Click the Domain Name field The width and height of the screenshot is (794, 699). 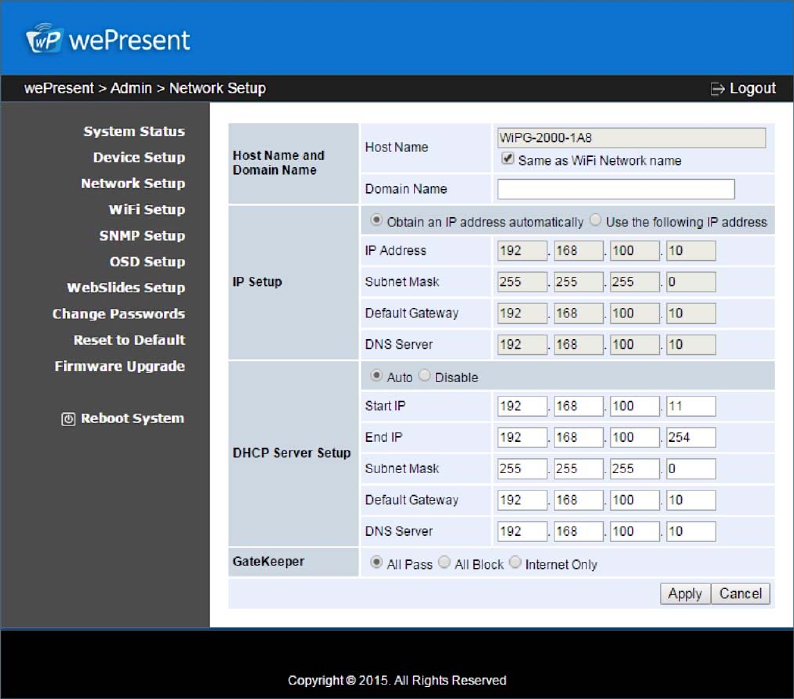click(x=616, y=189)
